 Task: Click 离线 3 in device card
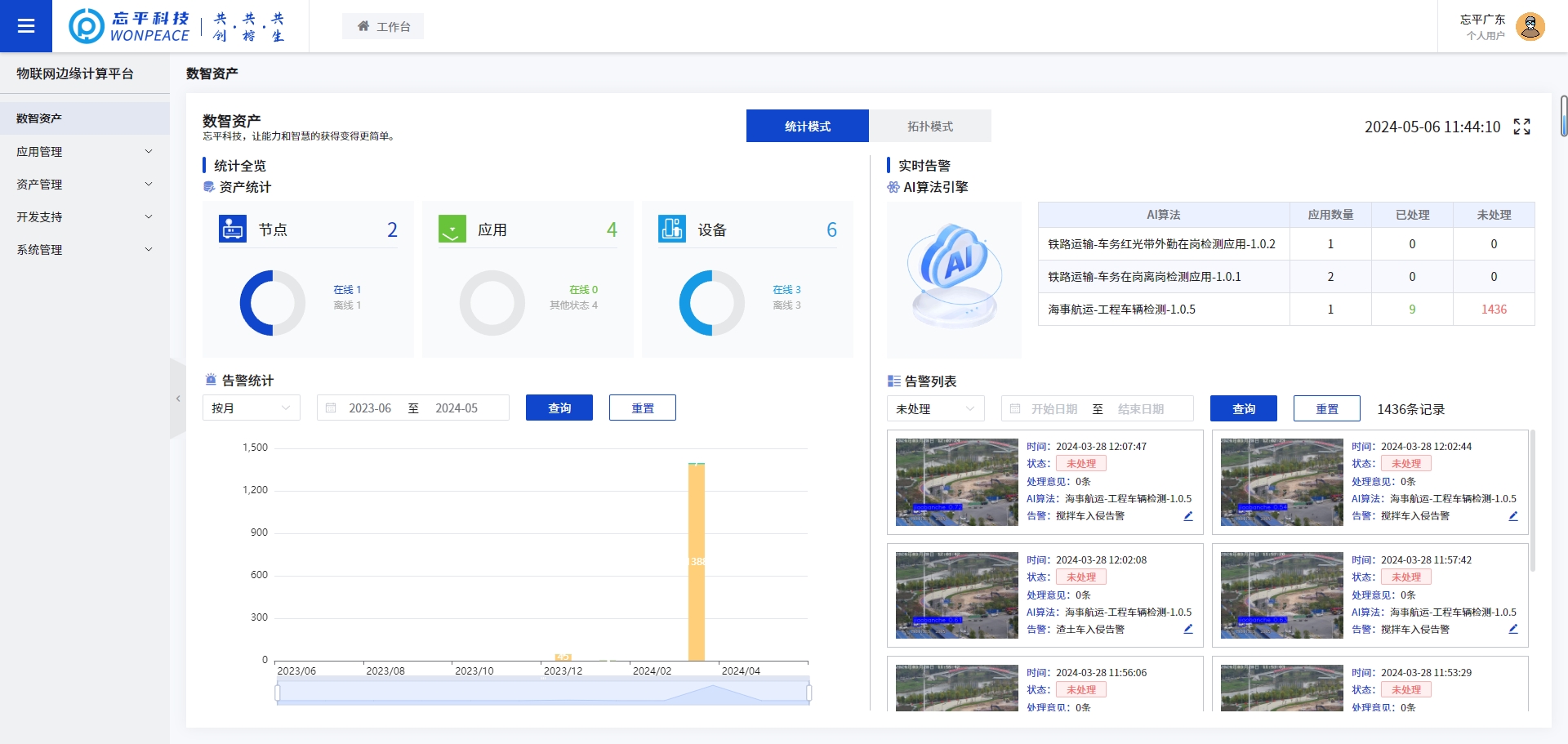[786, 305]
